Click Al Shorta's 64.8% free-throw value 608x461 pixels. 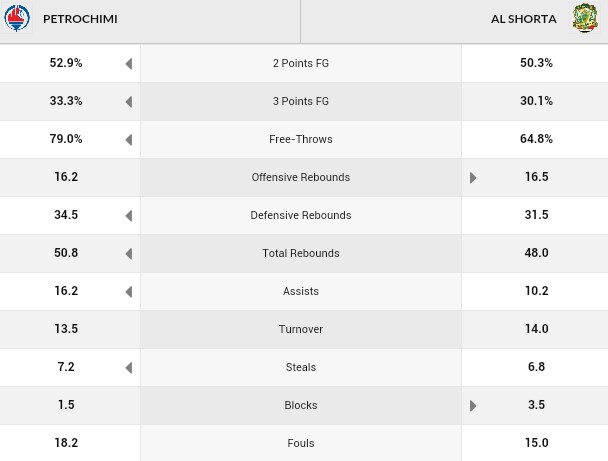click(536, 139)
